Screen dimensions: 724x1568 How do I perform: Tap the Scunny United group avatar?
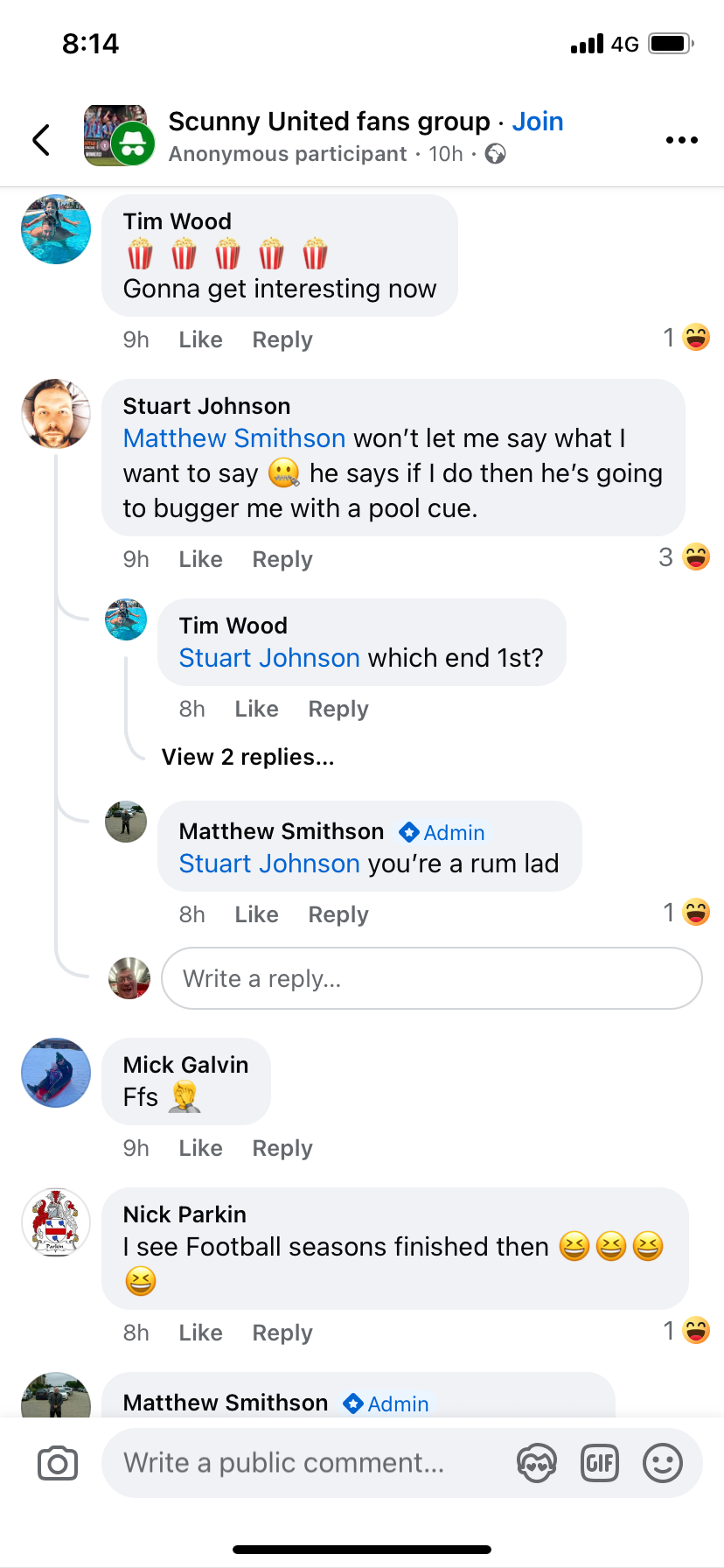tap(117, 136)
